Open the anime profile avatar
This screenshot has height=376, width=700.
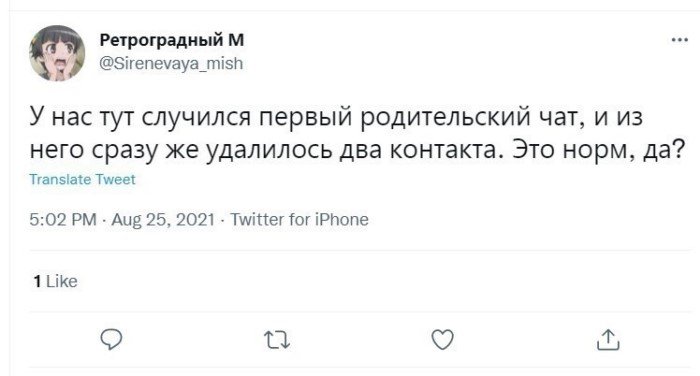click(x=57, y=53)
